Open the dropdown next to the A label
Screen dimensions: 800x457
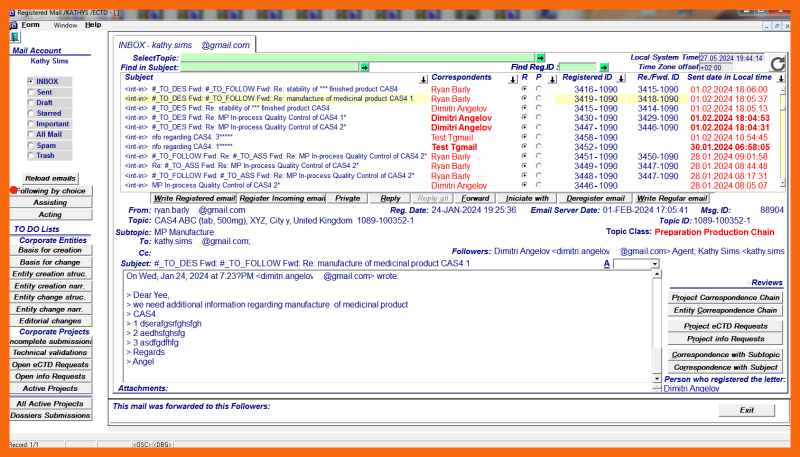[x=654, y=263]
